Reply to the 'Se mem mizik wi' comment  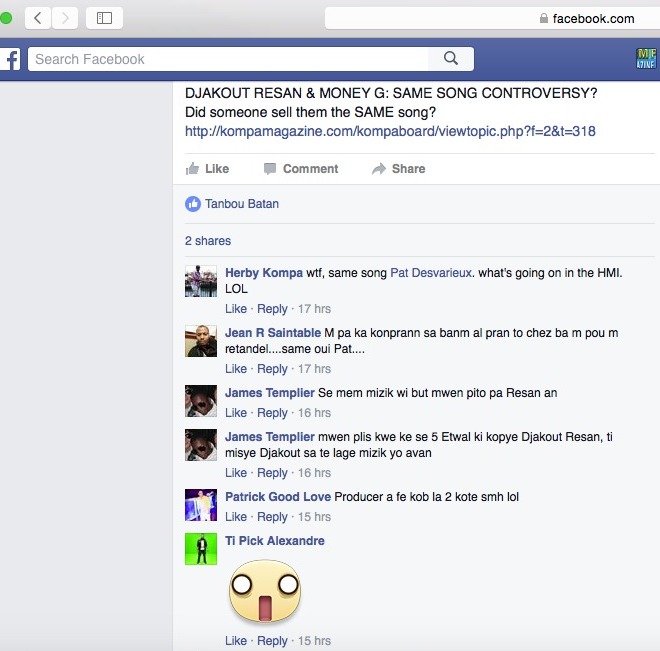[272, 413]
